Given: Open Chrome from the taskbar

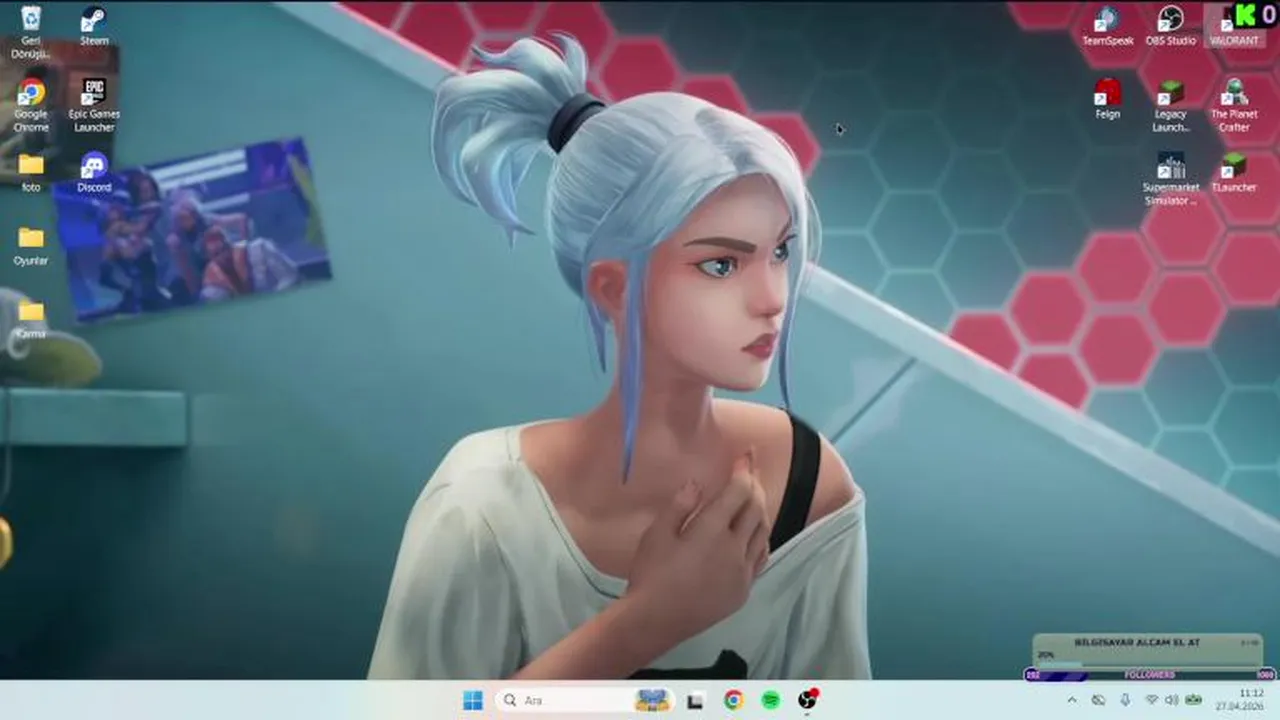Looking at the screenshot, I should [x=733, y=700].
